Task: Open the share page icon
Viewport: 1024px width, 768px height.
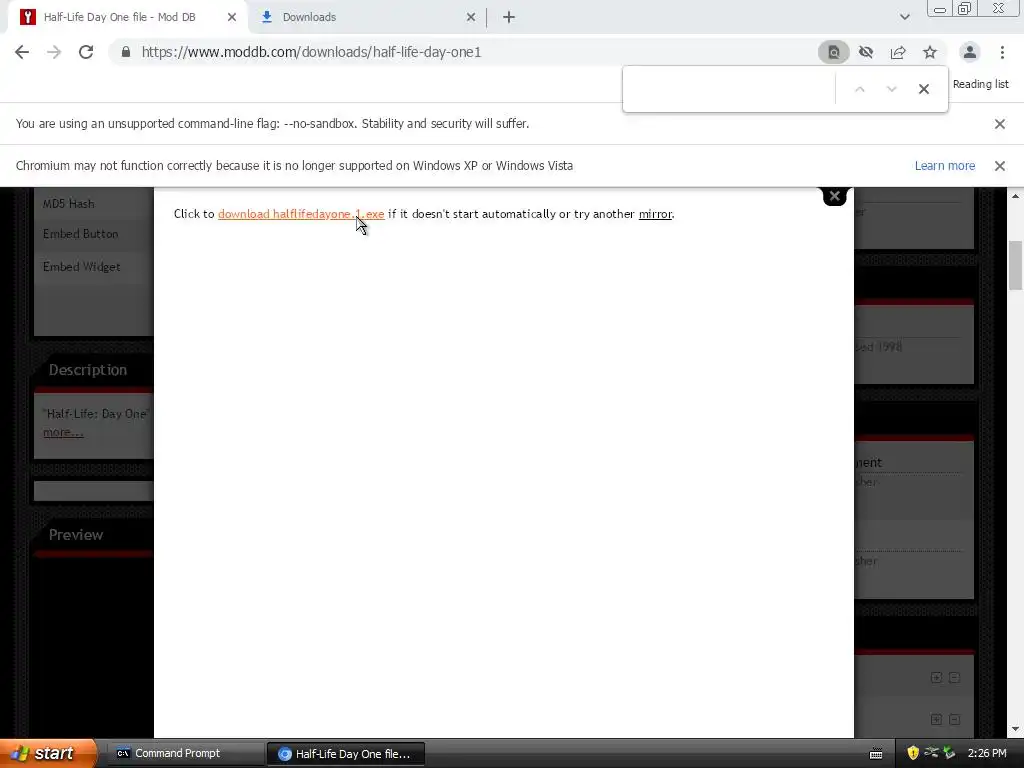Action: tap(898, 52)
